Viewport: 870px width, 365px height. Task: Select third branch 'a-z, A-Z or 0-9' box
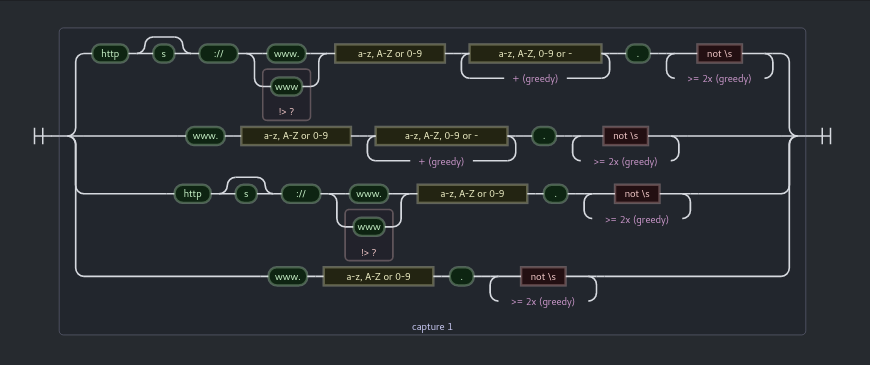[x=473, y=194]
